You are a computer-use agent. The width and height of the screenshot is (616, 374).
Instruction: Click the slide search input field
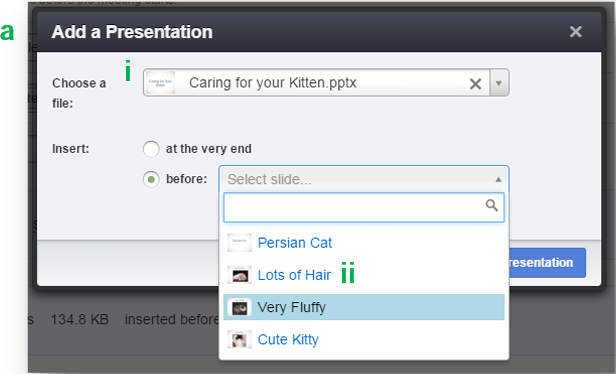(x=364, y=207)
